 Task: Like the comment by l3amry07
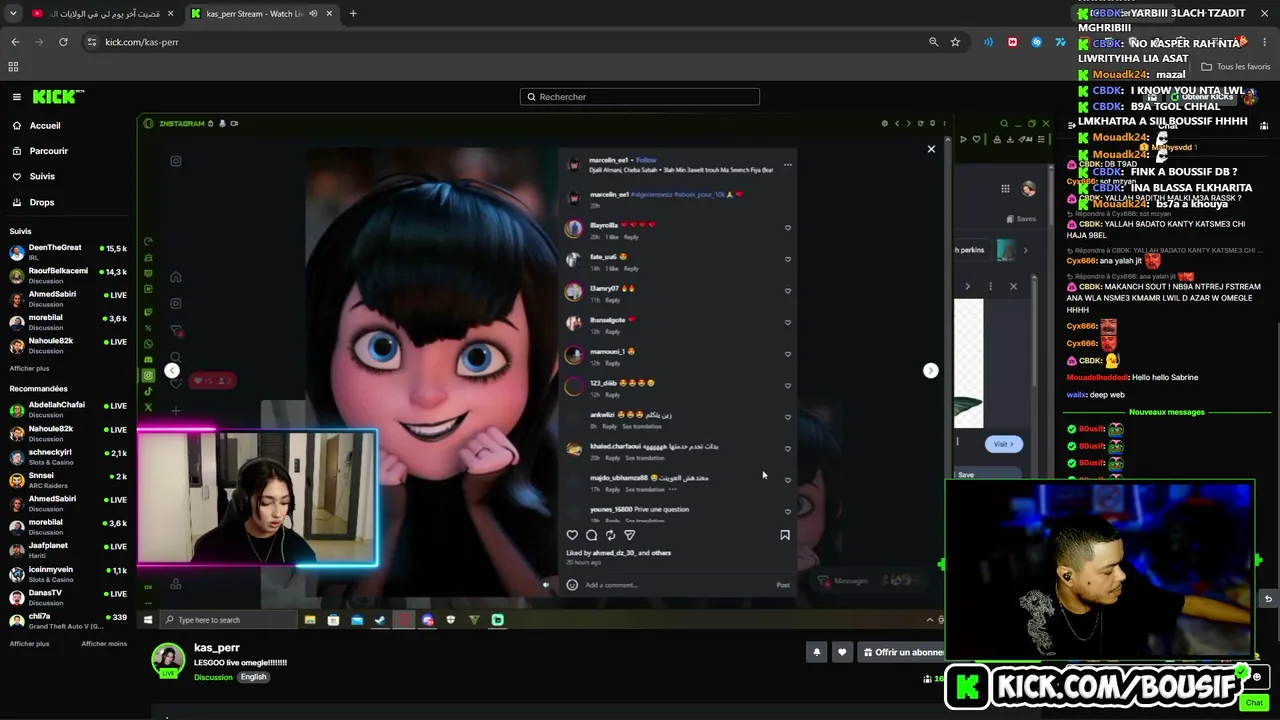[x=788, y=291]
